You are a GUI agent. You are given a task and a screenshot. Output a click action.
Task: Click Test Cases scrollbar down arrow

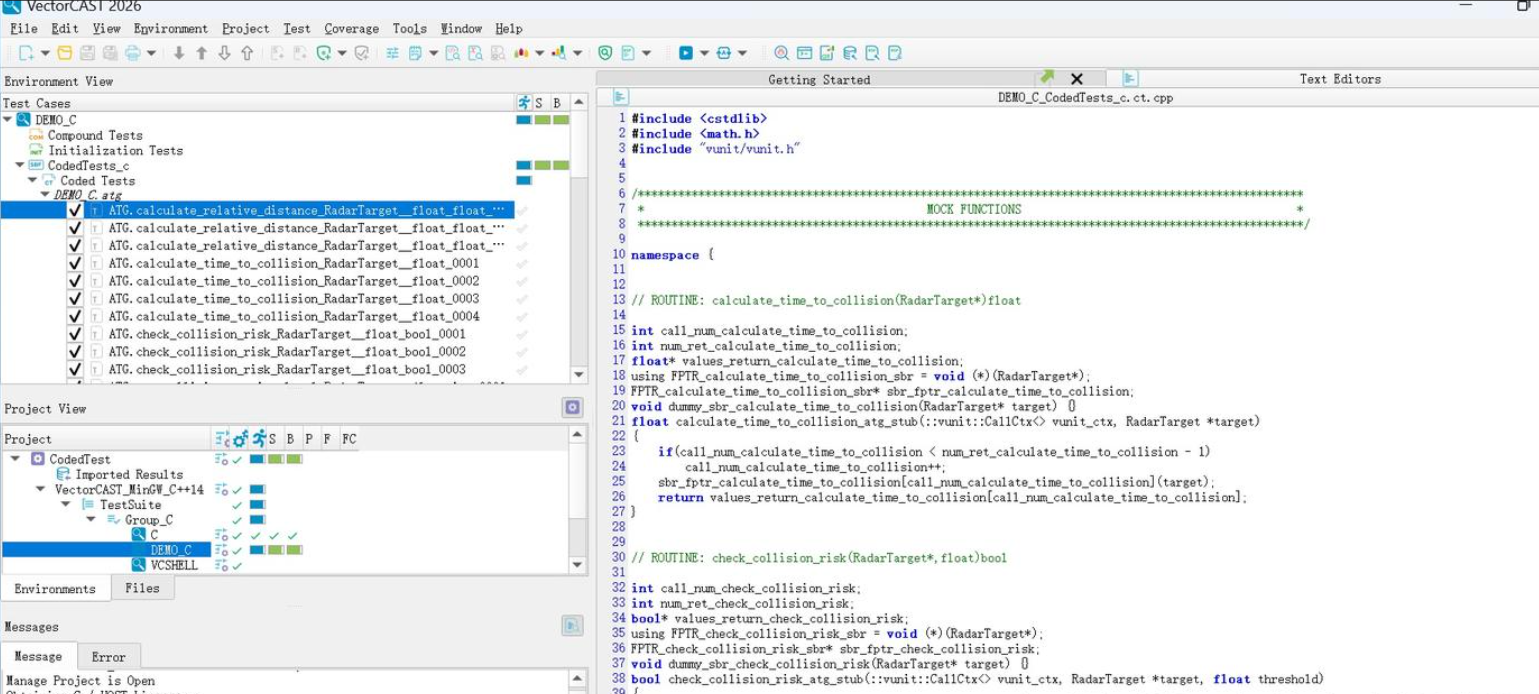click(578, 374)
